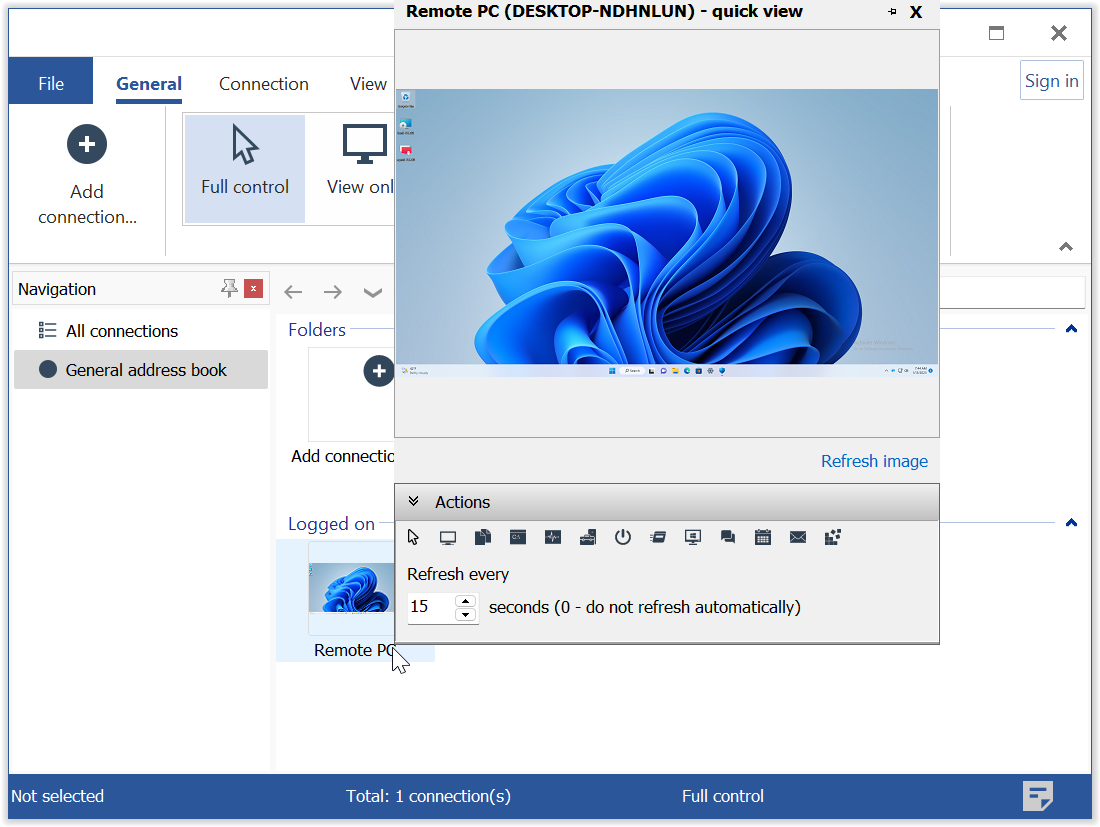
Task: Open File transfer from Actions toolbar
Action: point(483,537)
